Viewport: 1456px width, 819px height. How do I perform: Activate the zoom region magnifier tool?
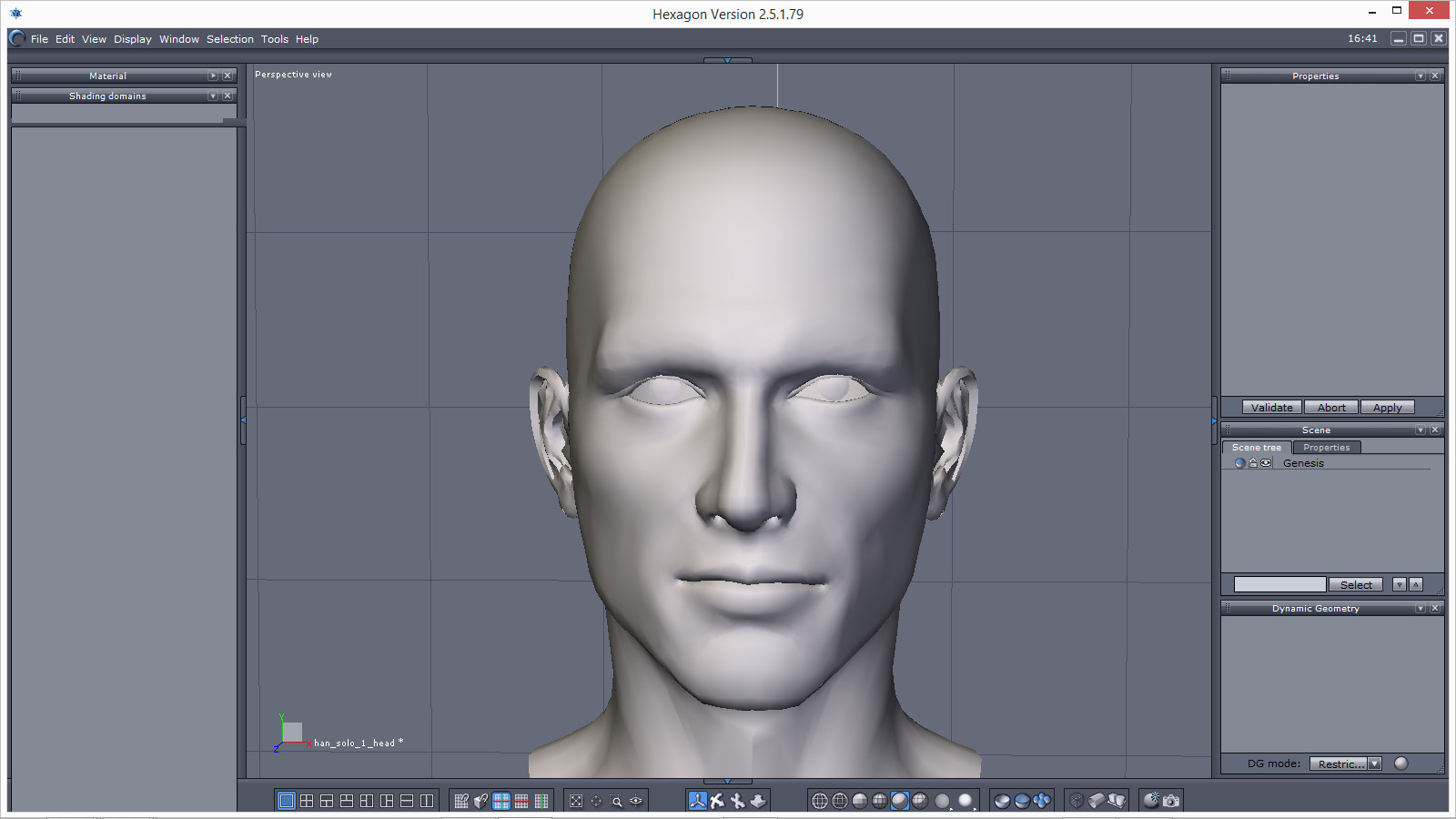(x=616, y=801)
